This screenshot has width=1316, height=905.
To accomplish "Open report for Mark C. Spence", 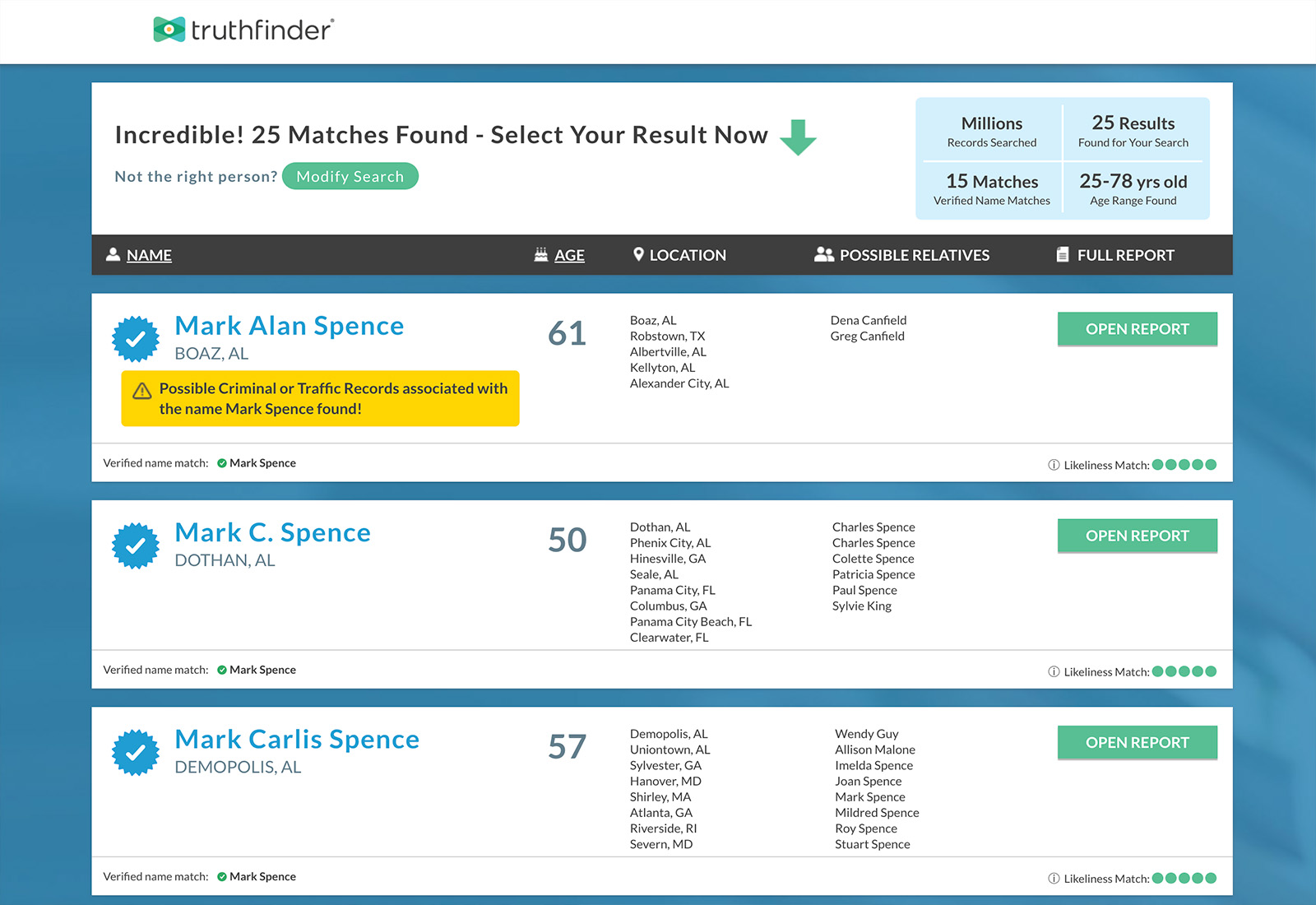I will click(1138, 536).
